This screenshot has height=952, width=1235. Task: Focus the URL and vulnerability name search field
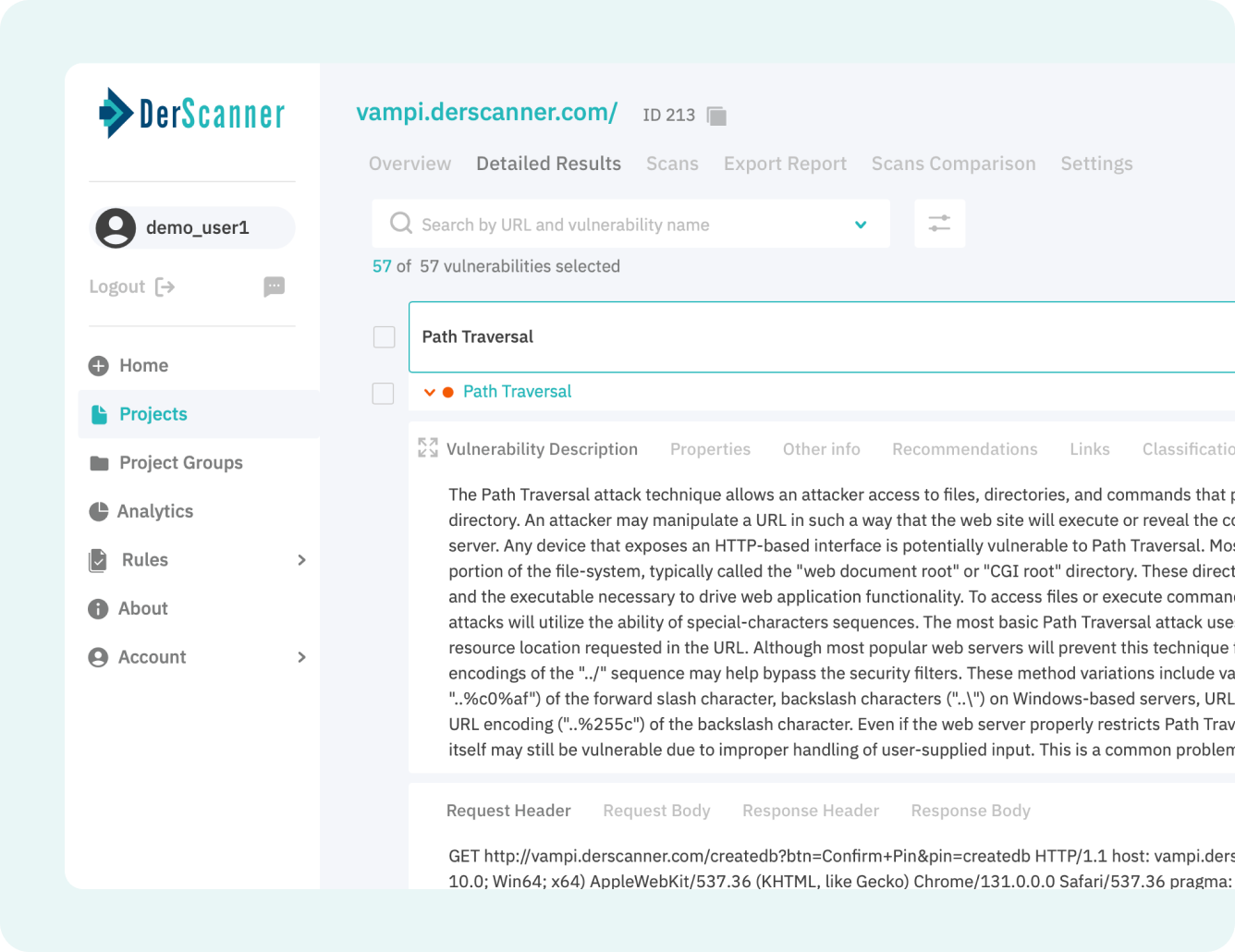tap(630, 224)
